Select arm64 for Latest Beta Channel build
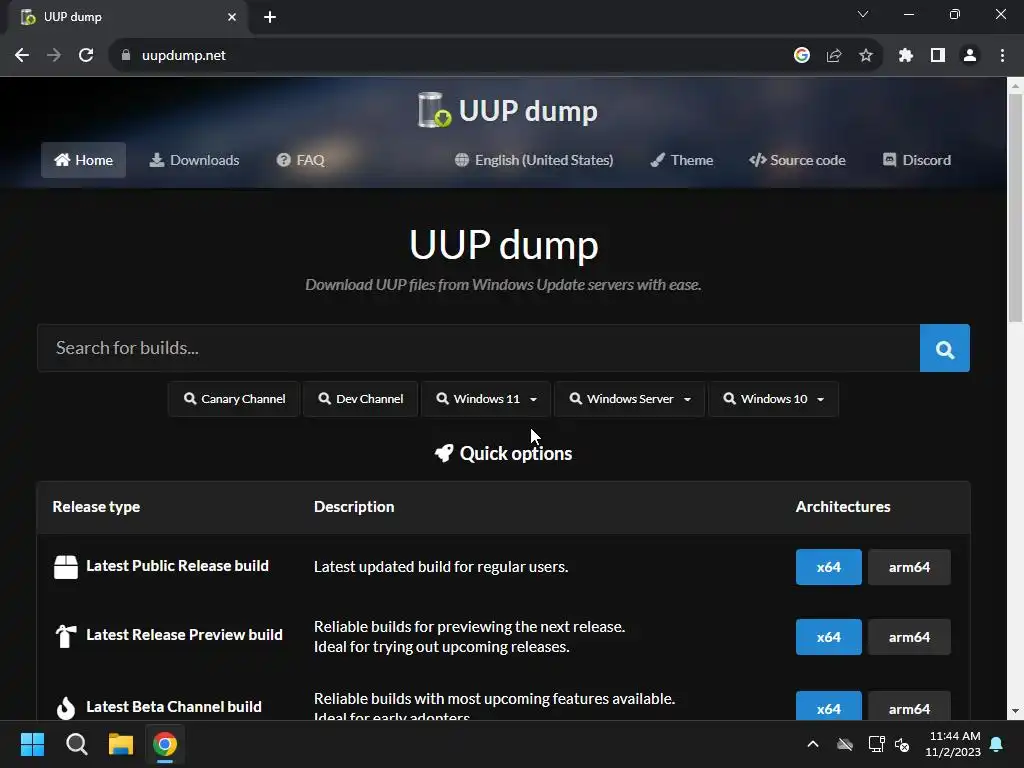Image resolution: width=1024 pixels, height=768 pixels. pos(909,706)
